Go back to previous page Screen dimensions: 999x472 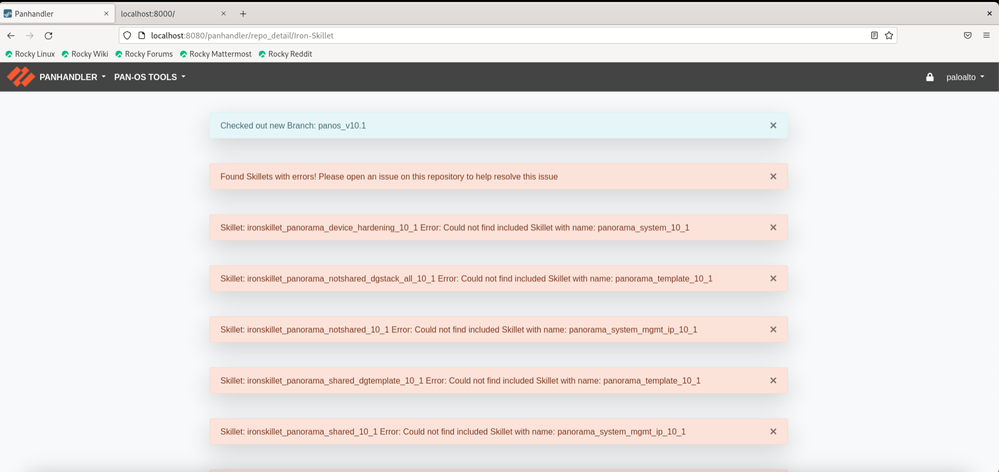point(11,35)
